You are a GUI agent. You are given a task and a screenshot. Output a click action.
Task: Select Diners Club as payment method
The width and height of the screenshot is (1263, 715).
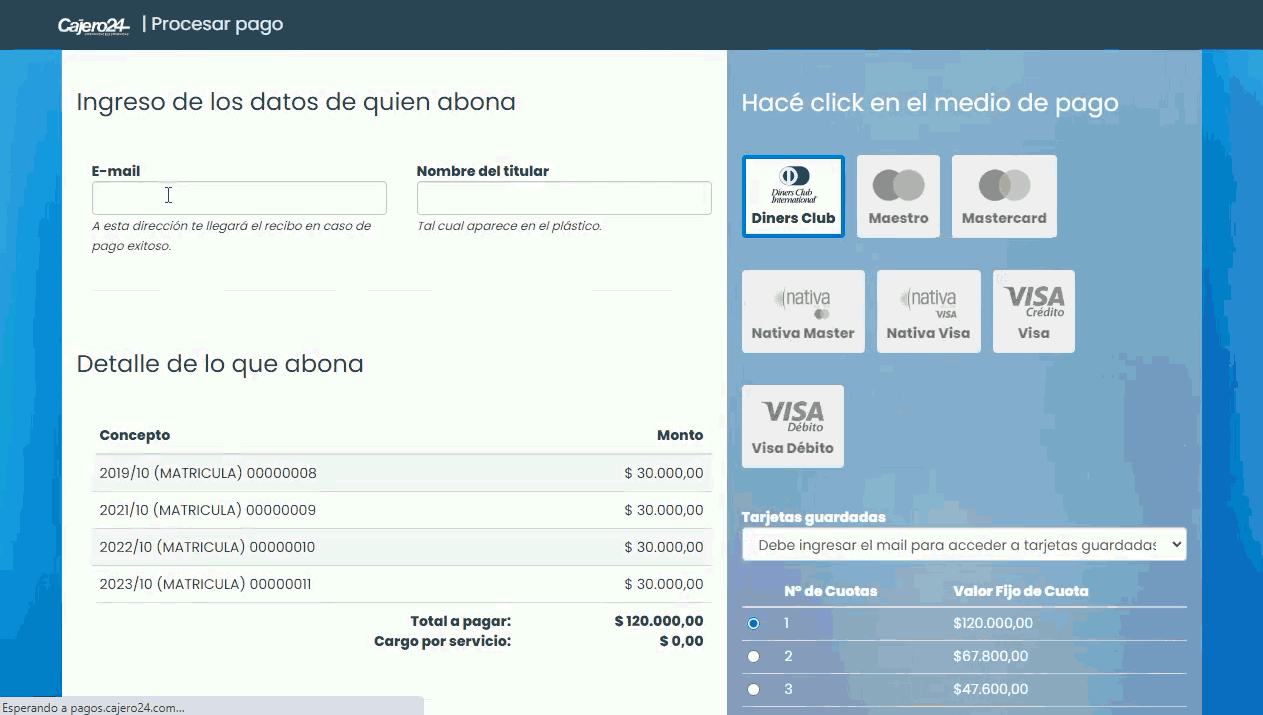tap(793, 196)
